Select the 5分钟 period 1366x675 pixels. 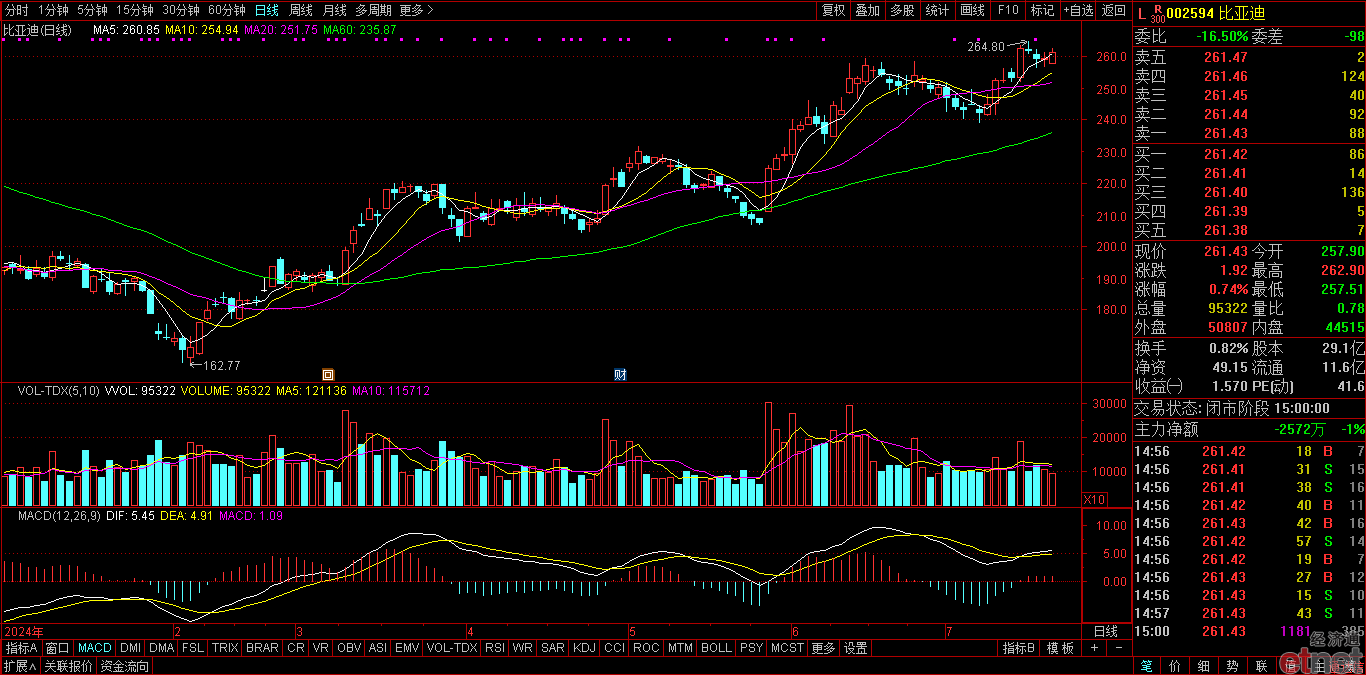[x=92, y=10]
